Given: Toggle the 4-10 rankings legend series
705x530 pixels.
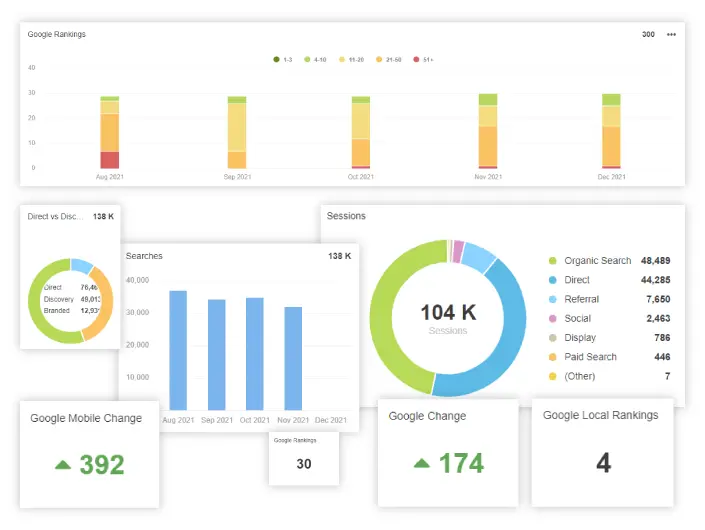Looking at the screenshot, I should coord(314,60).
